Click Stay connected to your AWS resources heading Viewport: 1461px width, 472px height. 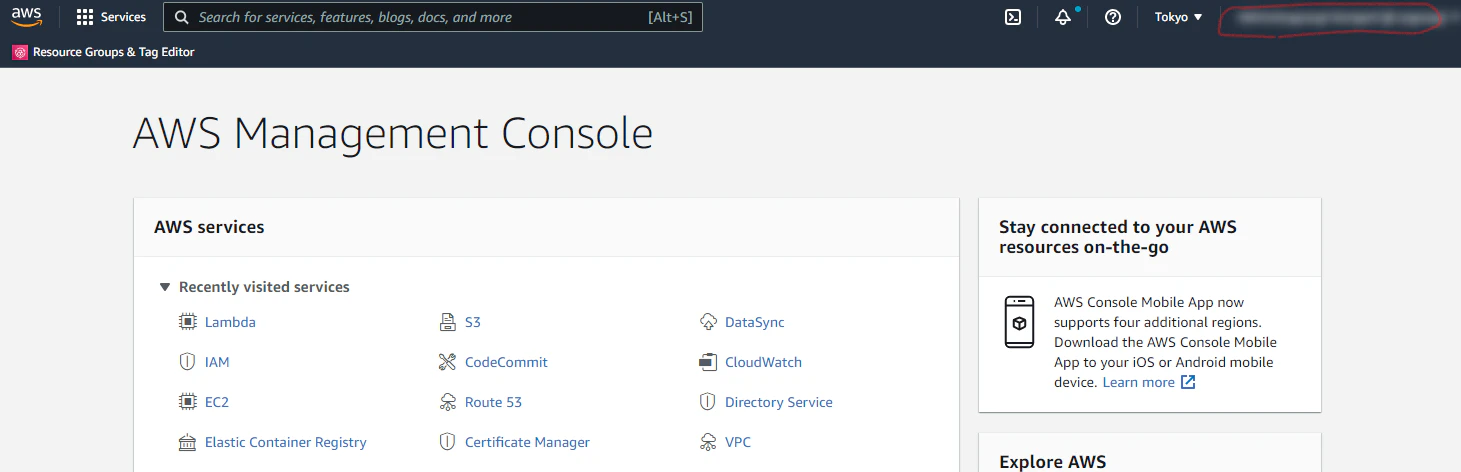point(1118,237)
